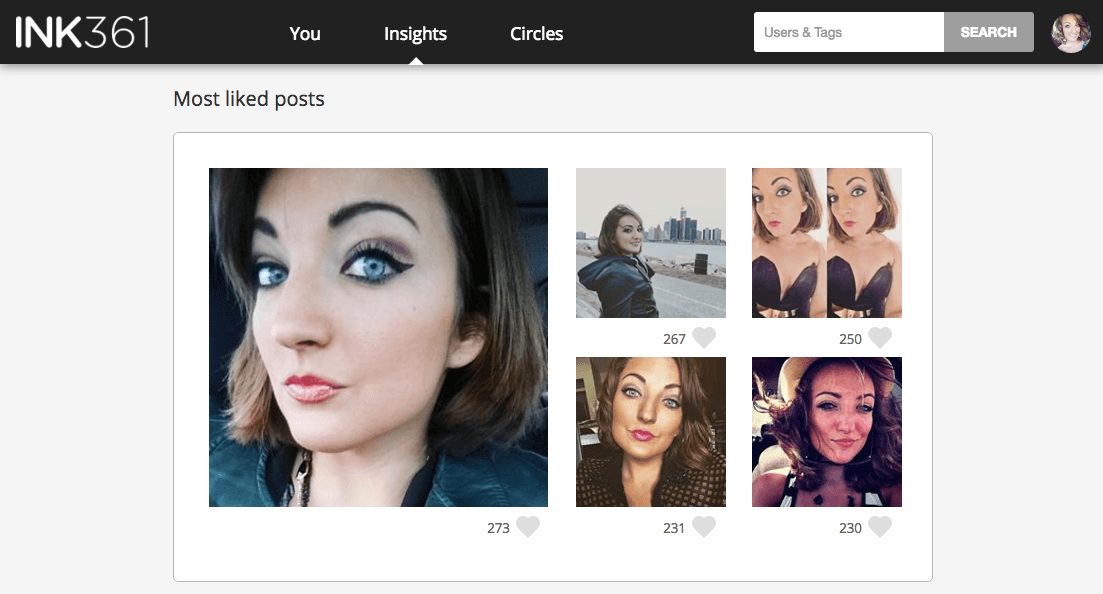The image size is (1103, 594).
Task: Like the post with 267 likes
Action: [704, 338]
